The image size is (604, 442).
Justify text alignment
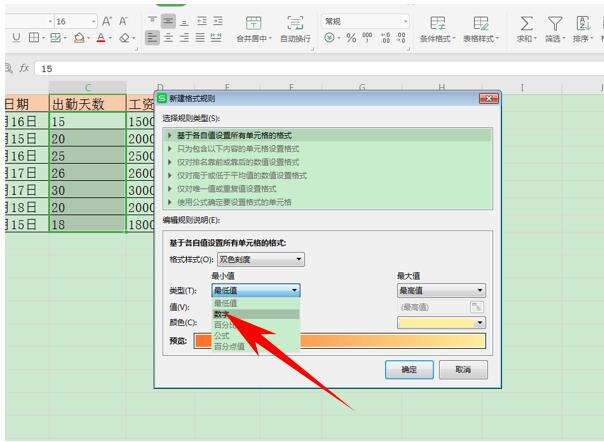tap(200, 38)
